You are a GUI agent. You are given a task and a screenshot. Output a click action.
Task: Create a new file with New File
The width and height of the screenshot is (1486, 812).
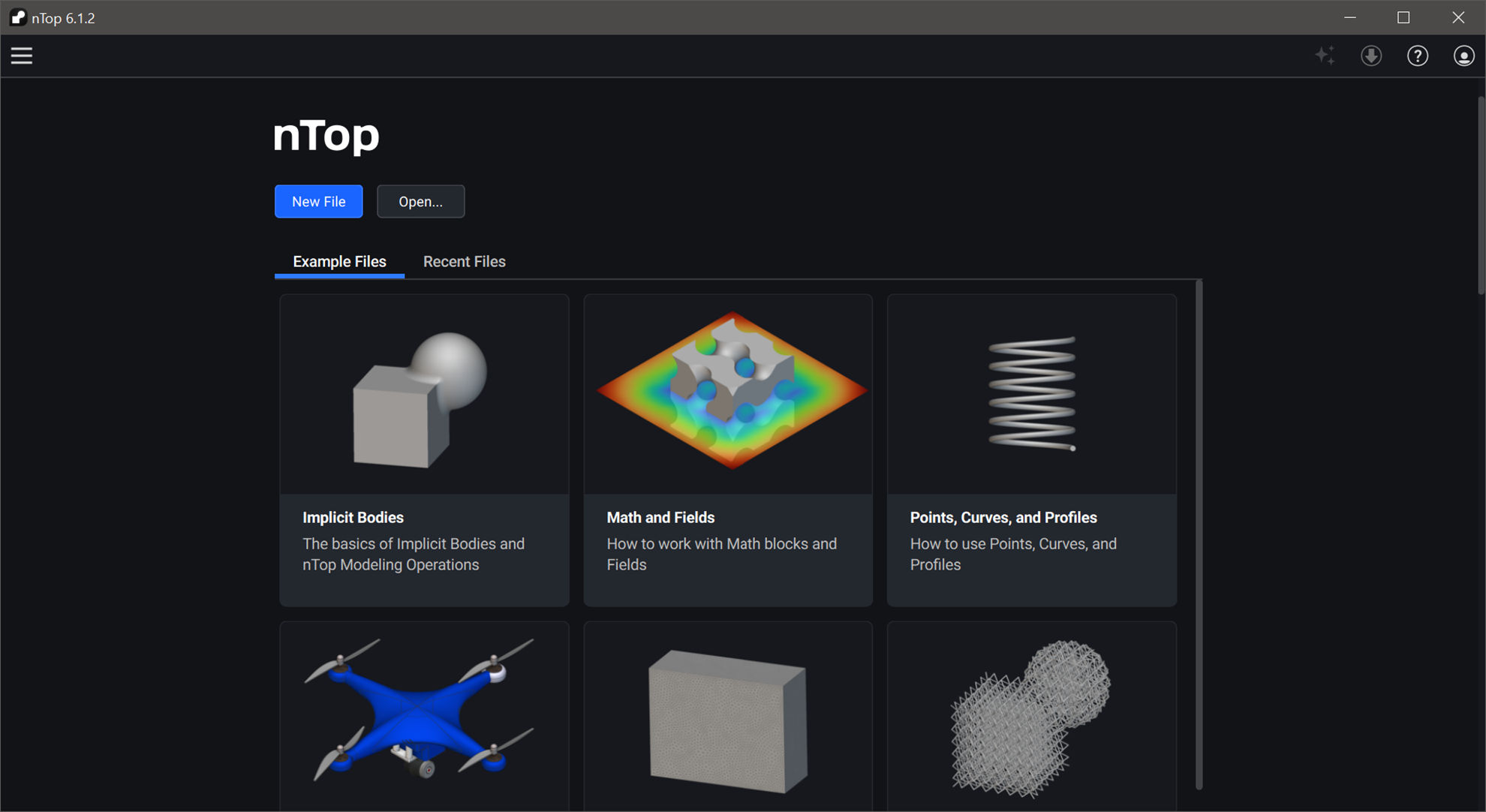[319, 201]
